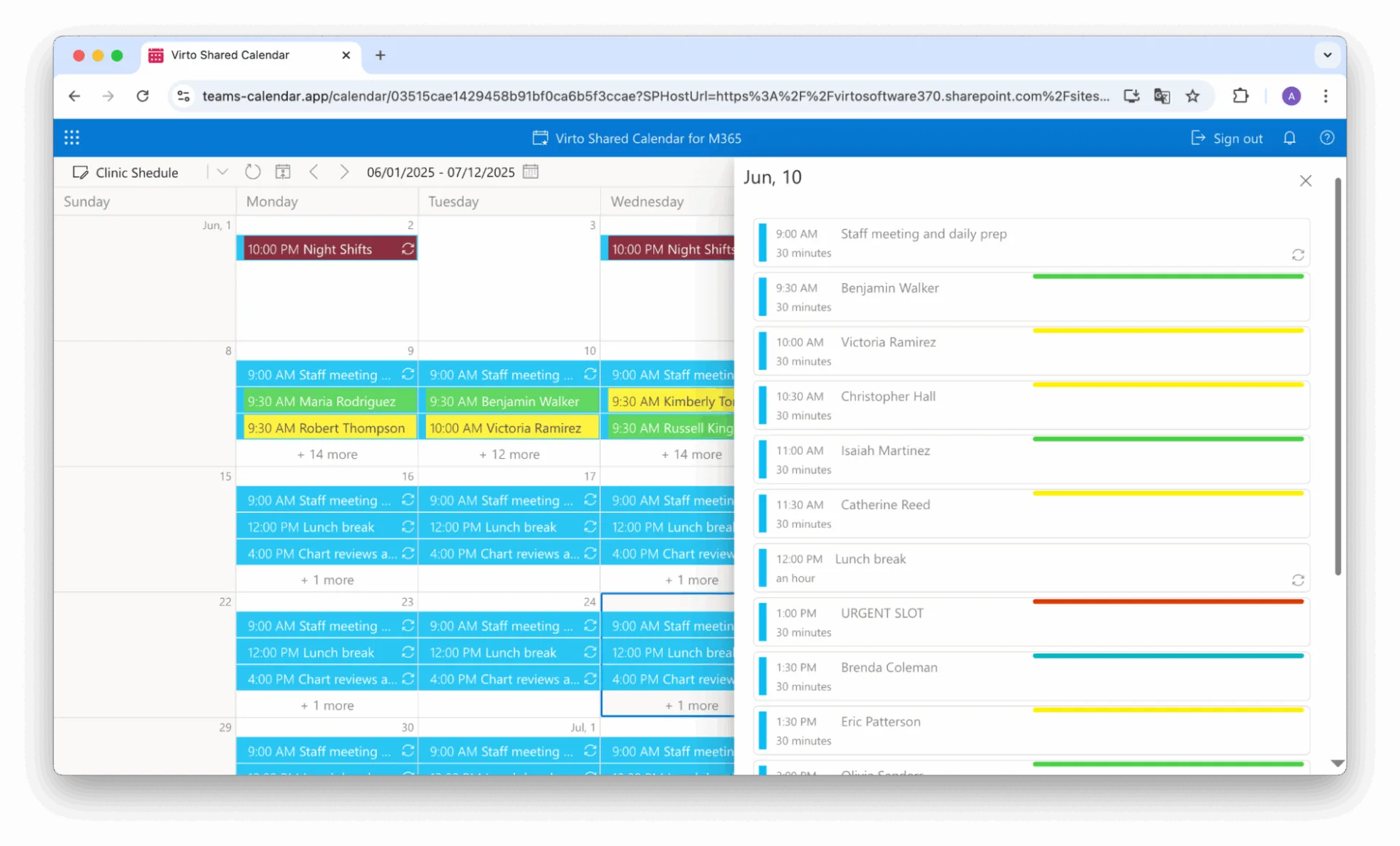
Task: Click the Night Shifts event on Monday
Action: [321, 249]
